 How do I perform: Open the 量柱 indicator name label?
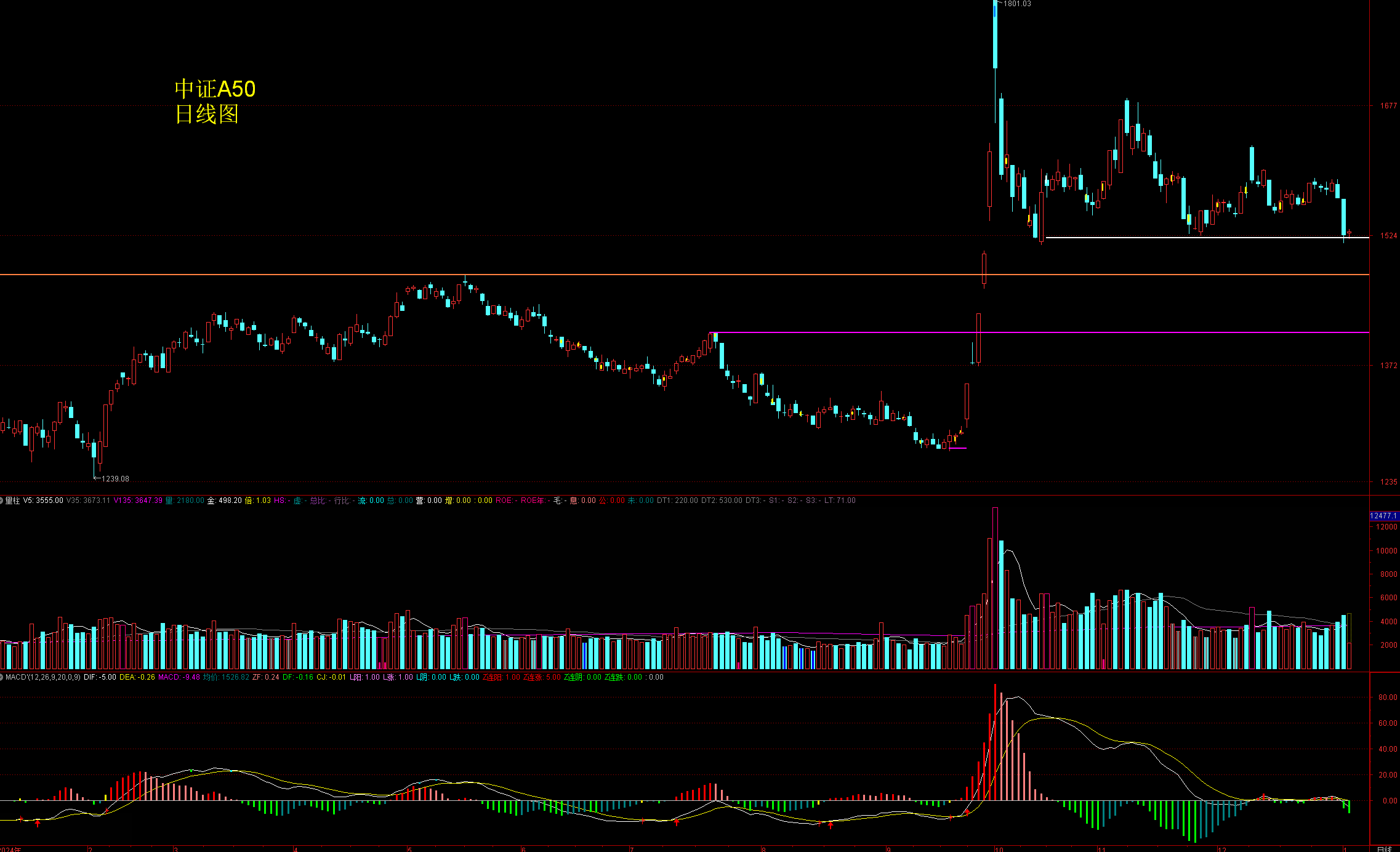point(13,500)
